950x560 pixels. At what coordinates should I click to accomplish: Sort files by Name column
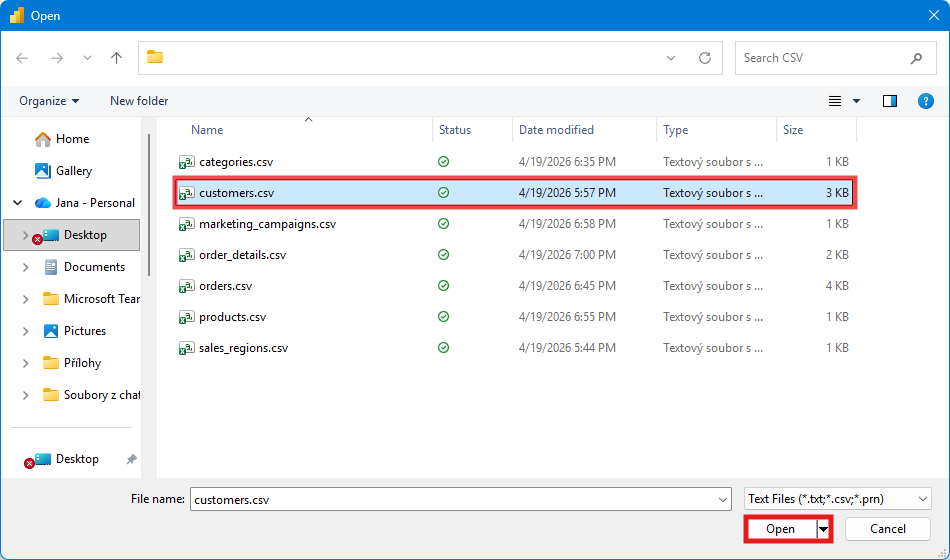(207, 130)
